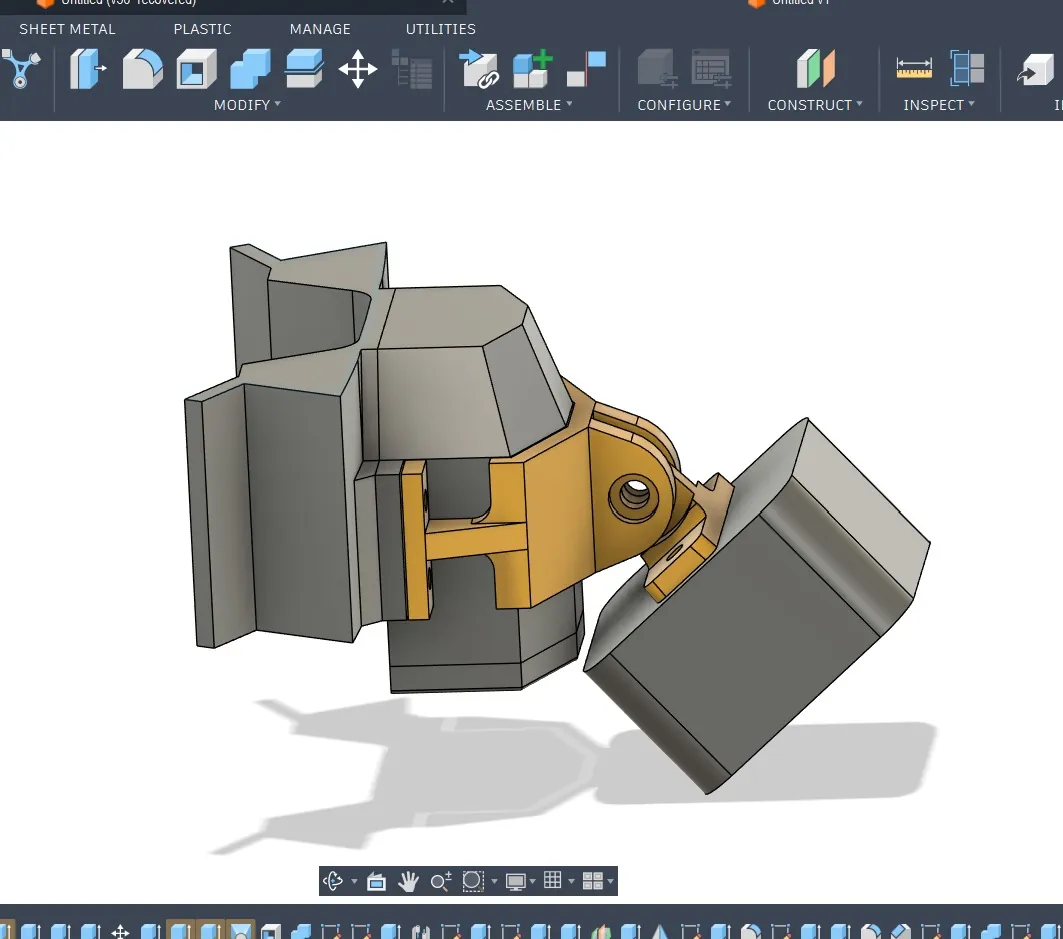Select the construction plane feature in timeline
1063x939 pixels.
(x=601, y=932)
